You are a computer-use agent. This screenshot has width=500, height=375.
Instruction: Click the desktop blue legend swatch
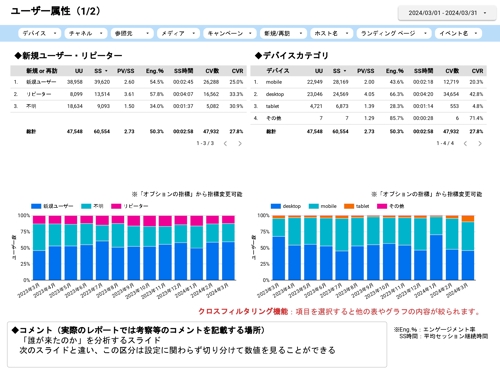tap(276, 206)
